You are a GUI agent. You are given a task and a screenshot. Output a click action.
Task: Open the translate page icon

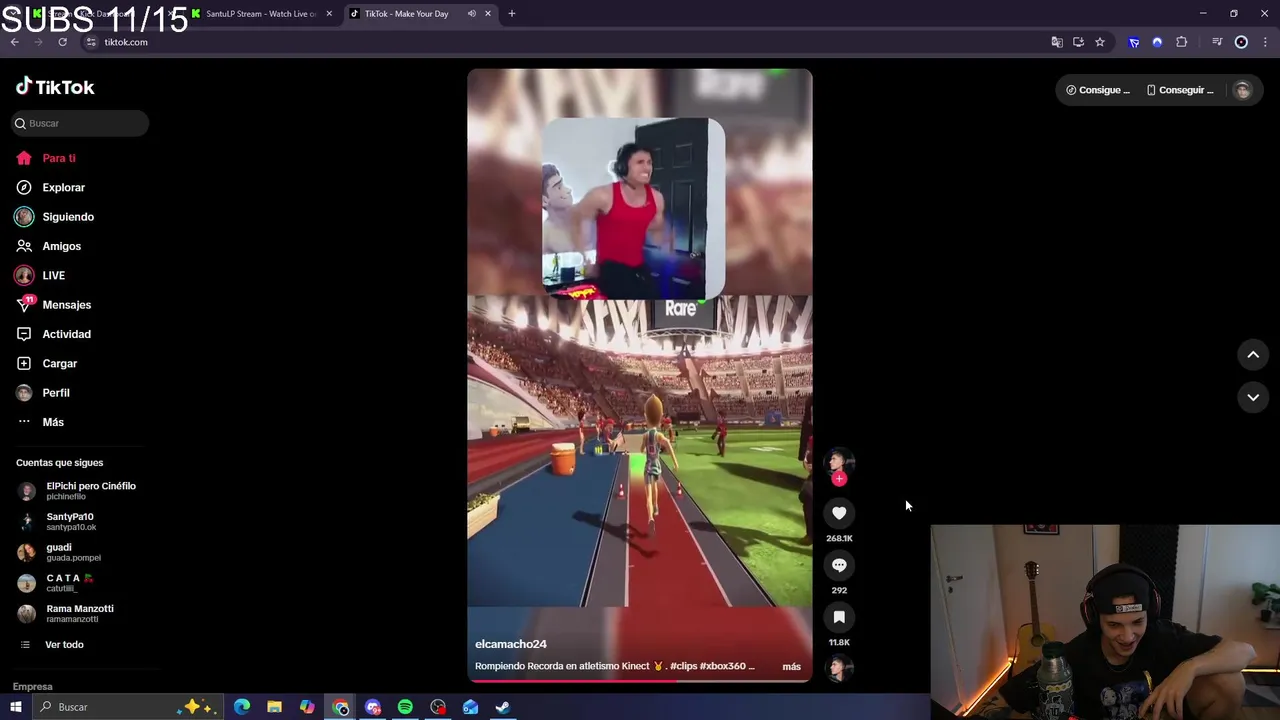[1057, 42]
